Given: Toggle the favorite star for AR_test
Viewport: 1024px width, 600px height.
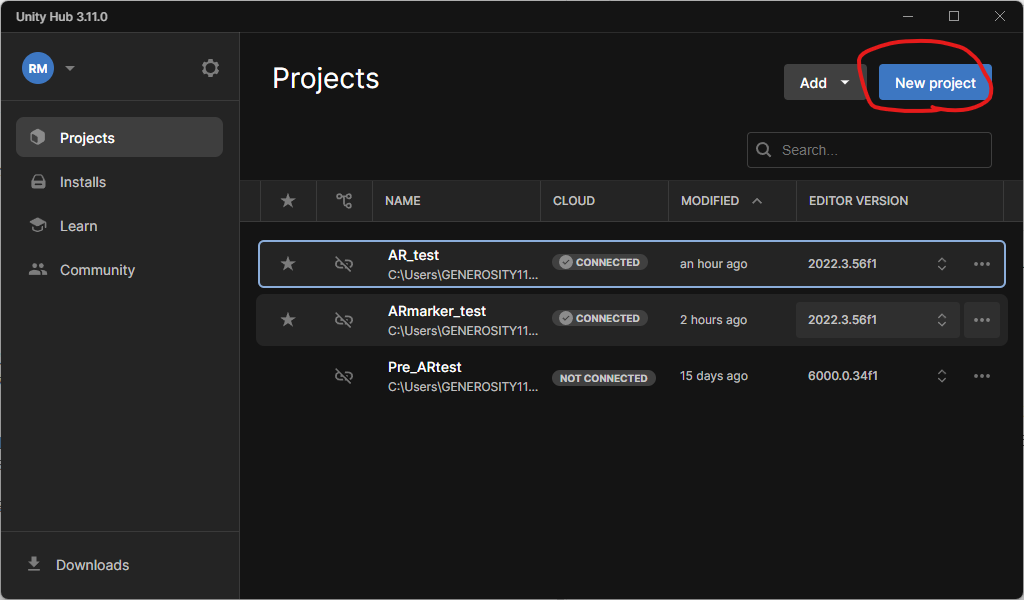Looking at the screenshot, I should coord(288,264).
